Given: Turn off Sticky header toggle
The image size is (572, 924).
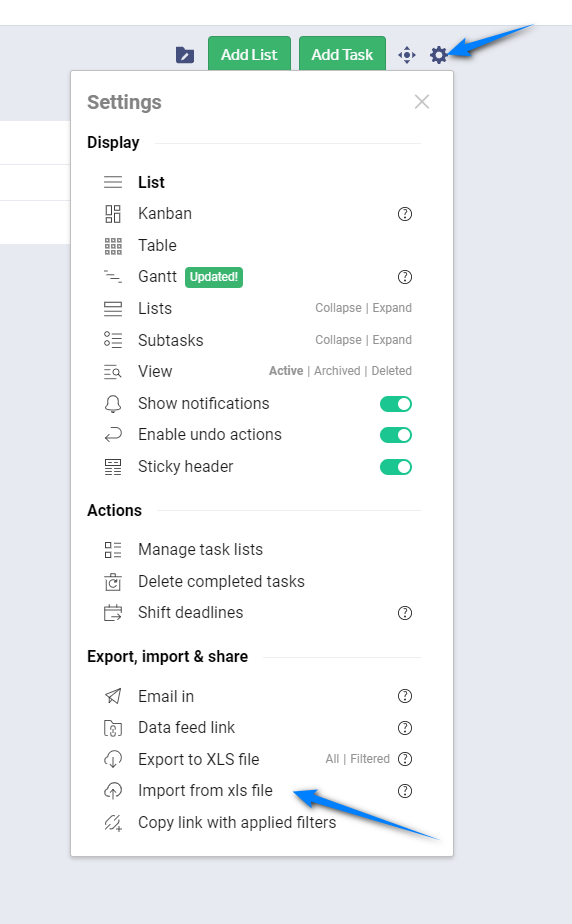Looking at the screenshot, I should coord(396,467).
